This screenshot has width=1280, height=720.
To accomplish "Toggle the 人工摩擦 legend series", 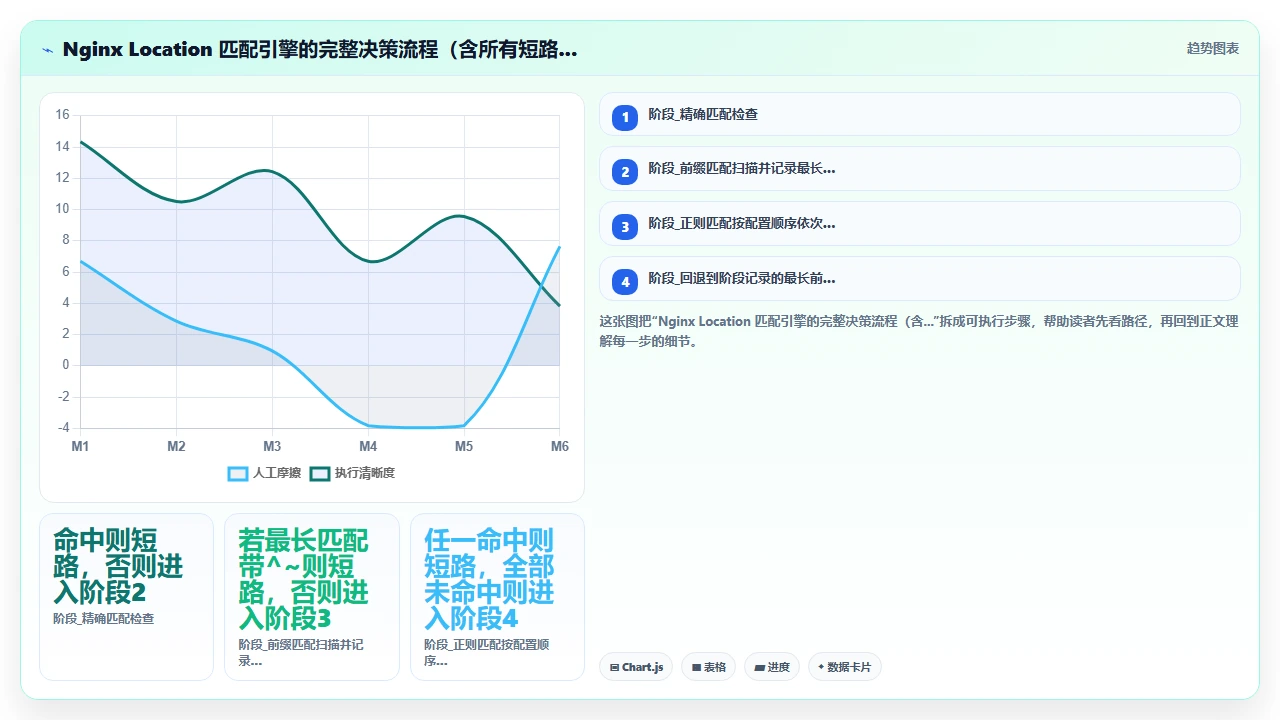I will 264,473.
